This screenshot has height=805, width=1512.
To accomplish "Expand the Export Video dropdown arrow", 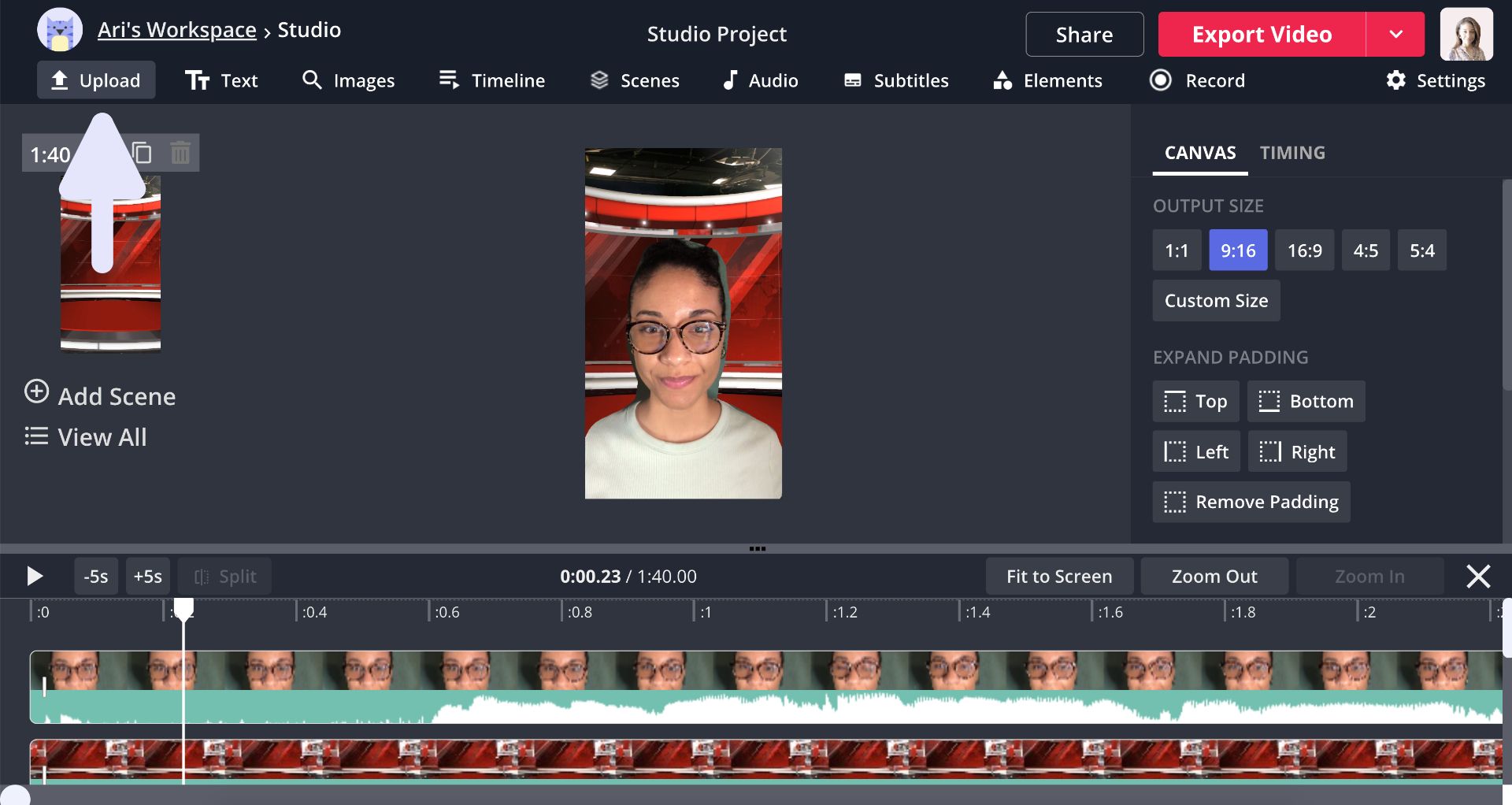I will coord(1395,35).
